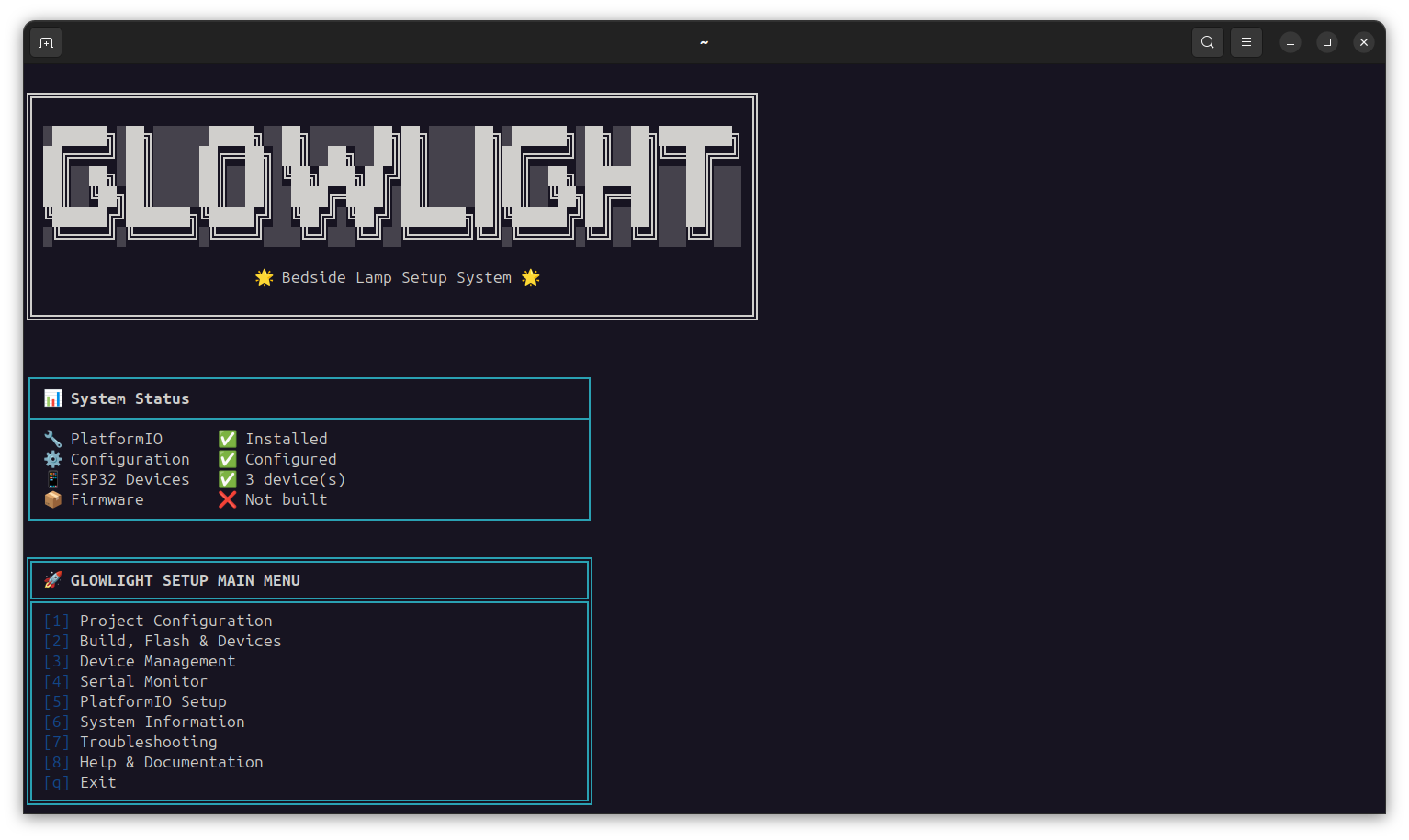
Task: Click the ESP32 Devices status label
Action: [x=130, y=479]
